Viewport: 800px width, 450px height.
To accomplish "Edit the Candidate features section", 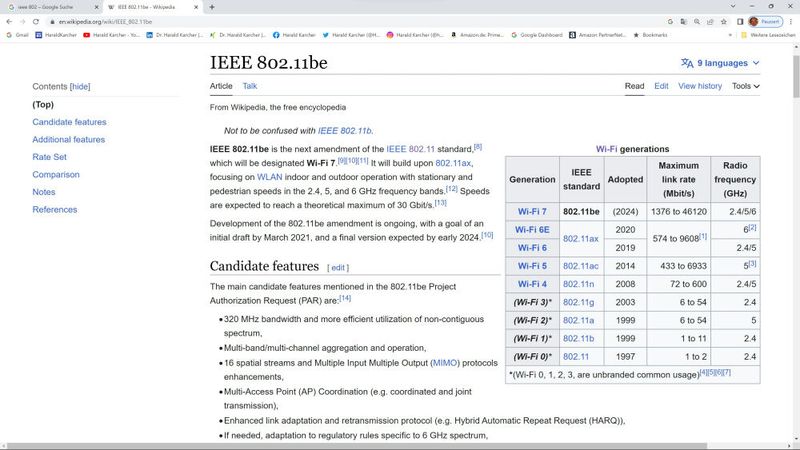I will pos(338,268).
